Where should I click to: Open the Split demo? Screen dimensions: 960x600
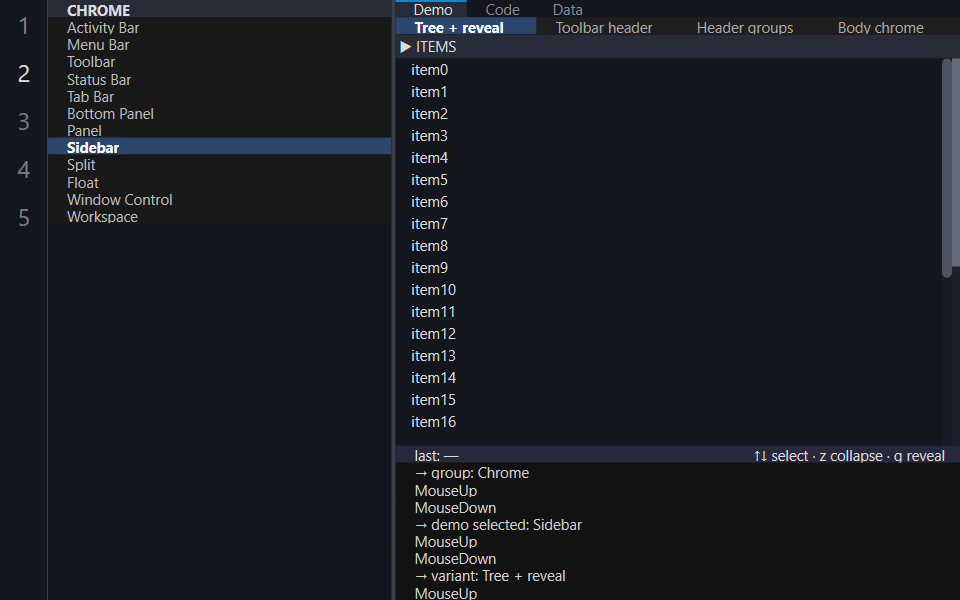point(219,165)
